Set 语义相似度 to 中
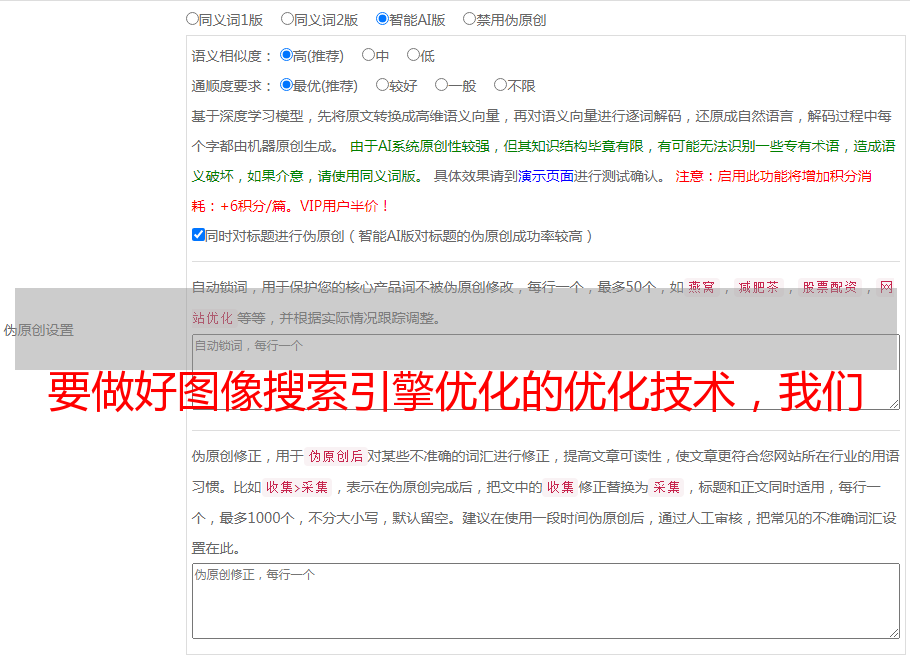 coord(368,55)
